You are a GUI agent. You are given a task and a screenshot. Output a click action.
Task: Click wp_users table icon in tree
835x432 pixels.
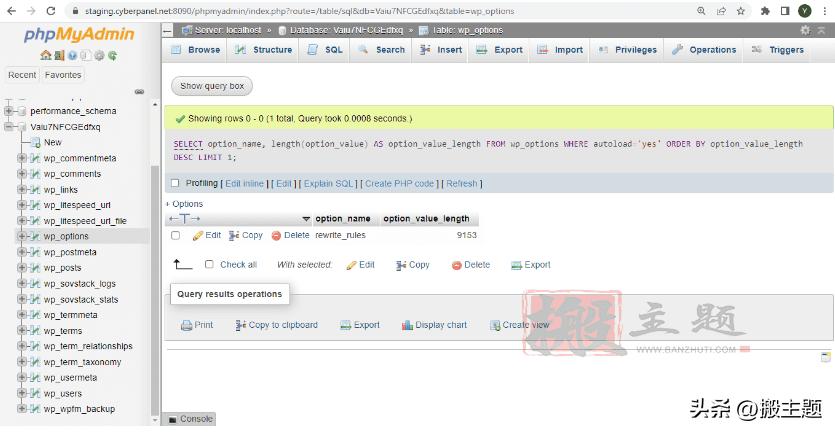point(35,393)
